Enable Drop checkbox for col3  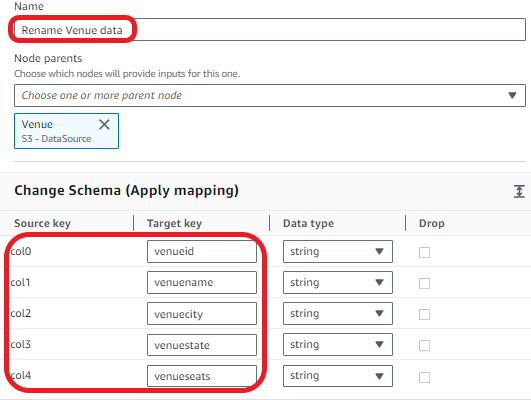pyautogui.click(x=424, y=345)
